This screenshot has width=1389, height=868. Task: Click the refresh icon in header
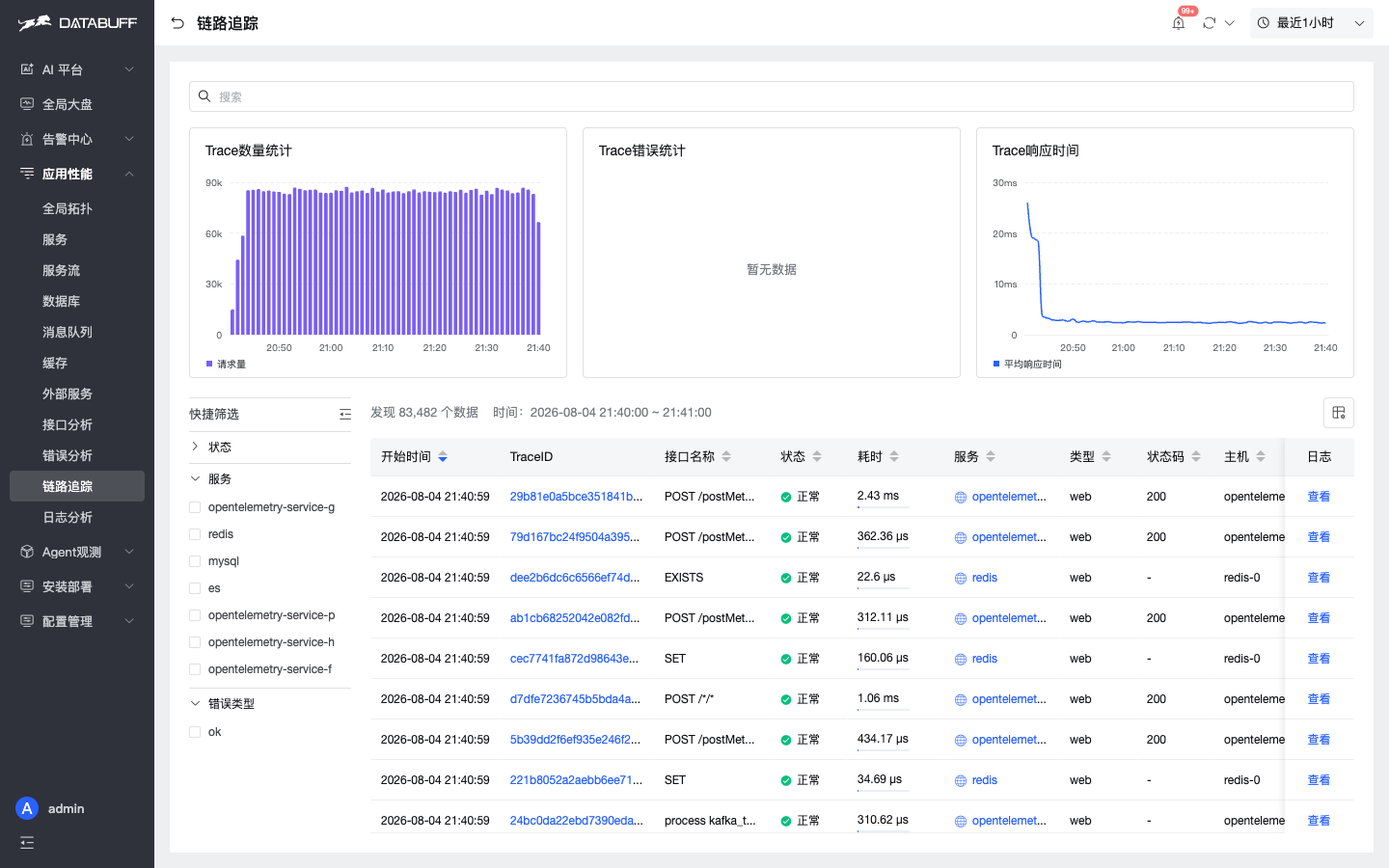click(1210, 23)
